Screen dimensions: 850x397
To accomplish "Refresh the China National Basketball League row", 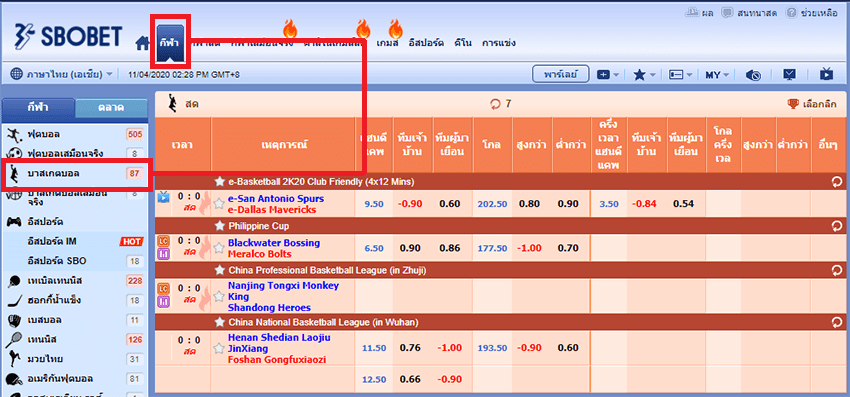I will tap(837, 322).
